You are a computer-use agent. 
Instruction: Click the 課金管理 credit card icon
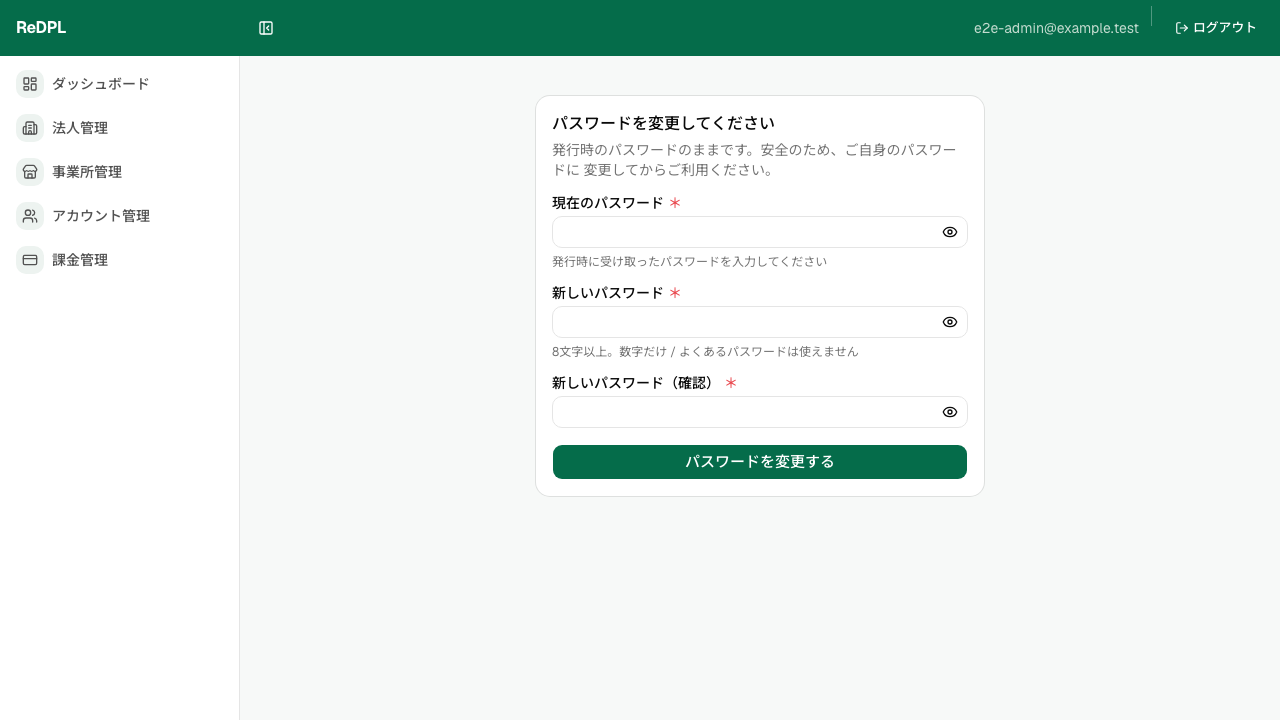click(30, 260)
